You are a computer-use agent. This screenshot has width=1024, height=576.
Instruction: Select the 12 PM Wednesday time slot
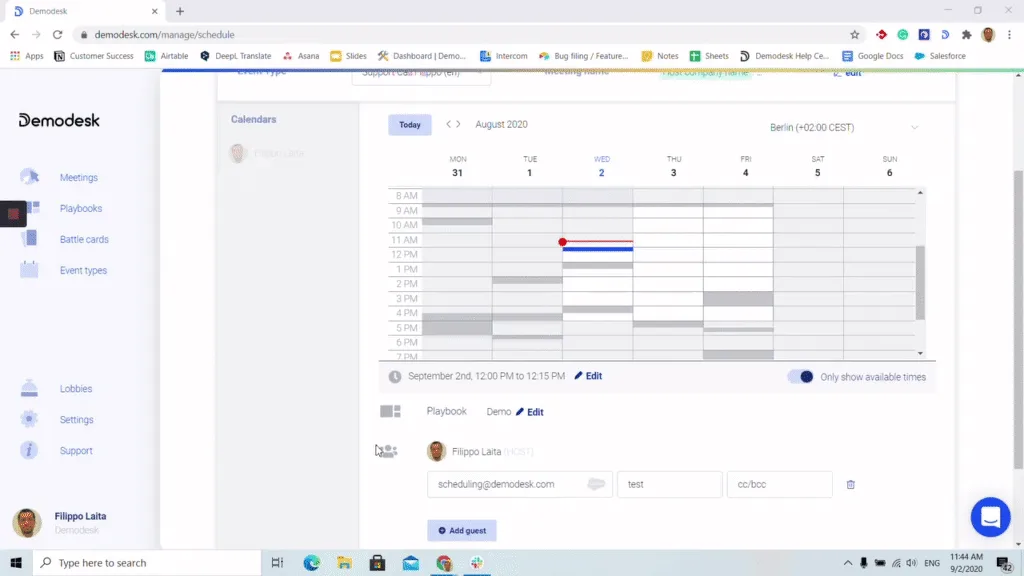coord(598,255)
